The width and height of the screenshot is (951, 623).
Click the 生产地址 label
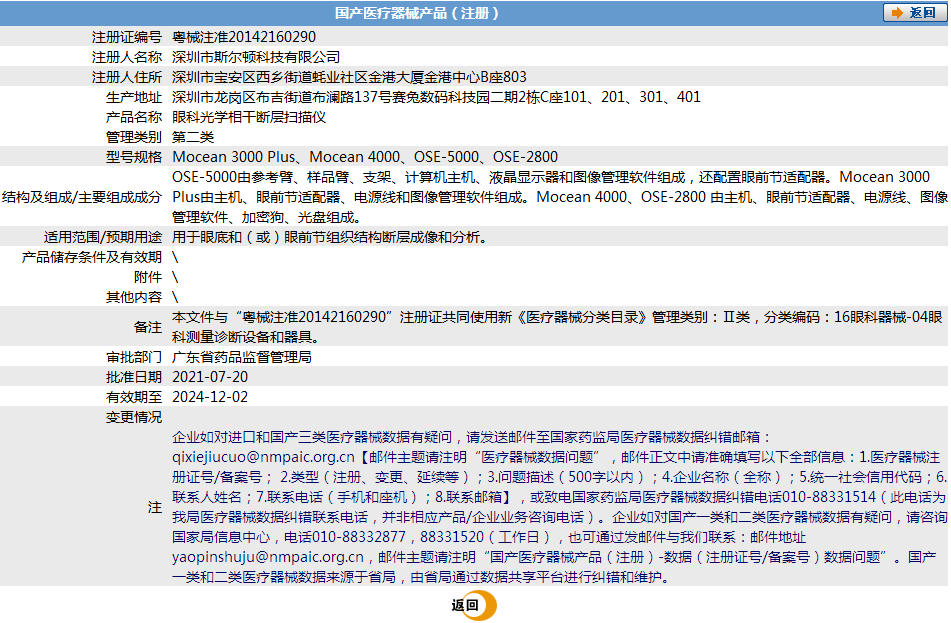[x=134, y=97]
